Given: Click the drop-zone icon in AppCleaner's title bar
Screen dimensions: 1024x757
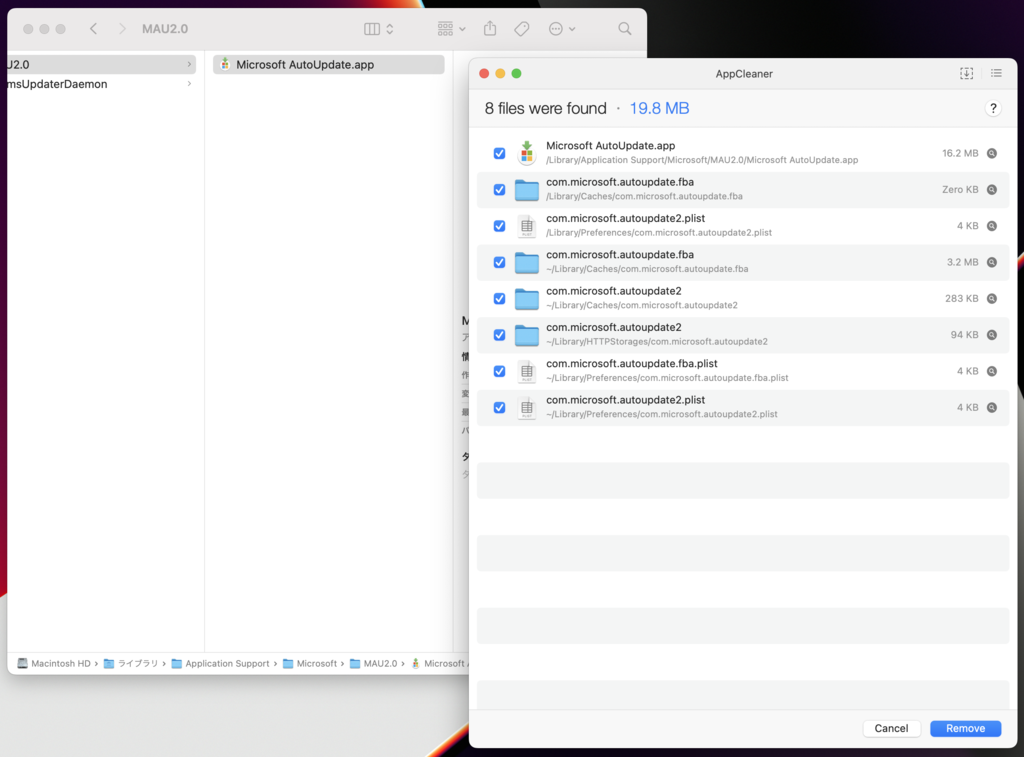Looking at the screenshot, I should pos(966,73).
